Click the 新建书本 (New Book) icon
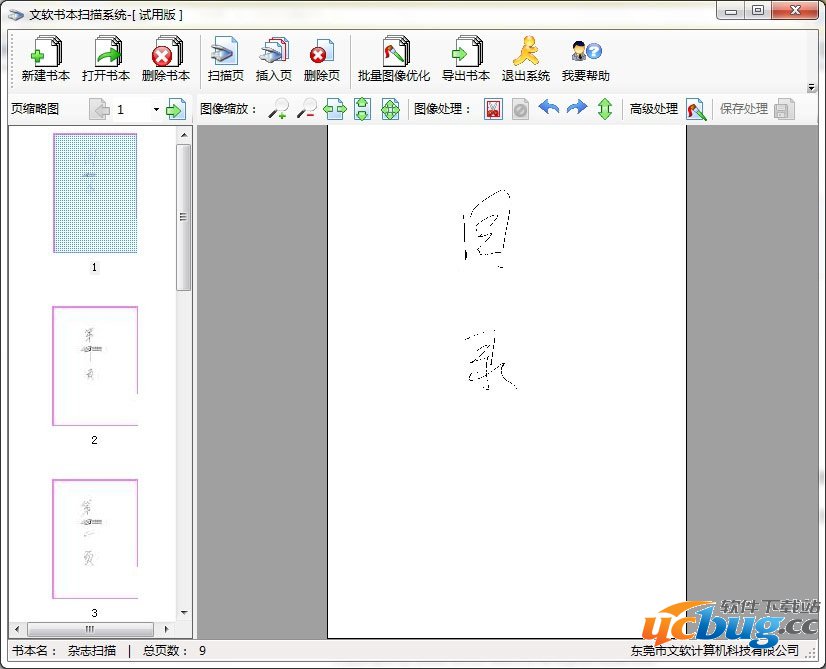This screenshot has width=826, height=669. pyautogui.click(x=45, y=52)
